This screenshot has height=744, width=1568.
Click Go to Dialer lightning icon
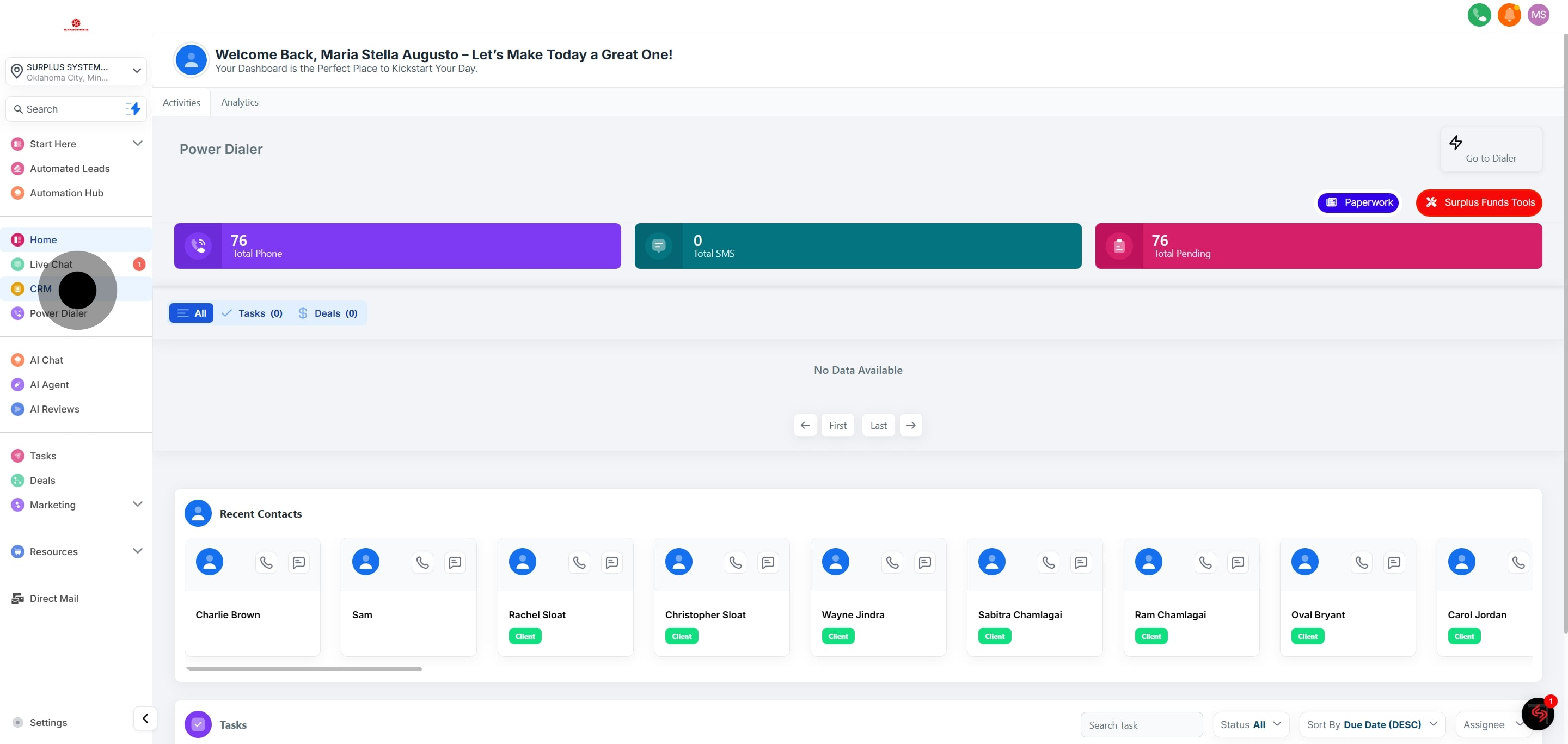(1455, 143)
